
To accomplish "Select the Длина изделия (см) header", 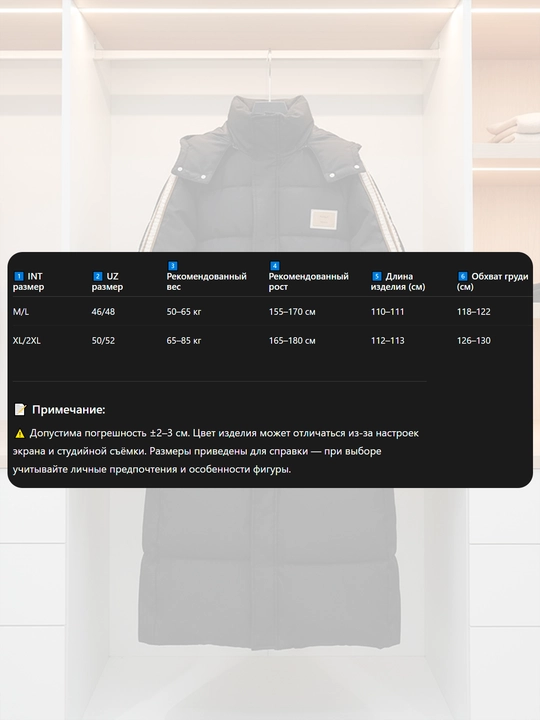I will point(398,281).
